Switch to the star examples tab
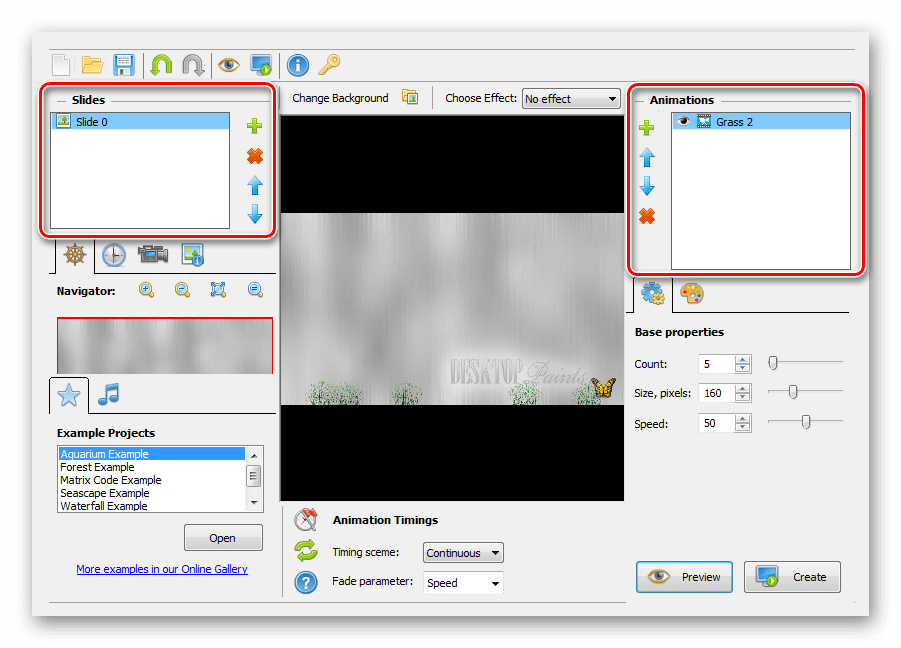Image resolution: width=901 pixels, height=648 pixels. click(69, 395)
